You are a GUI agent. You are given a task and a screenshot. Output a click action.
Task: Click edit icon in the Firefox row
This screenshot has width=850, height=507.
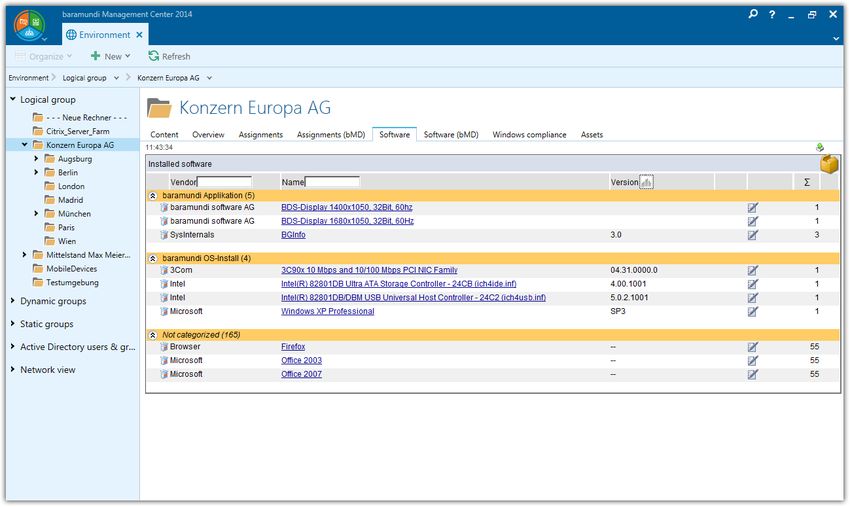(752, 347)
